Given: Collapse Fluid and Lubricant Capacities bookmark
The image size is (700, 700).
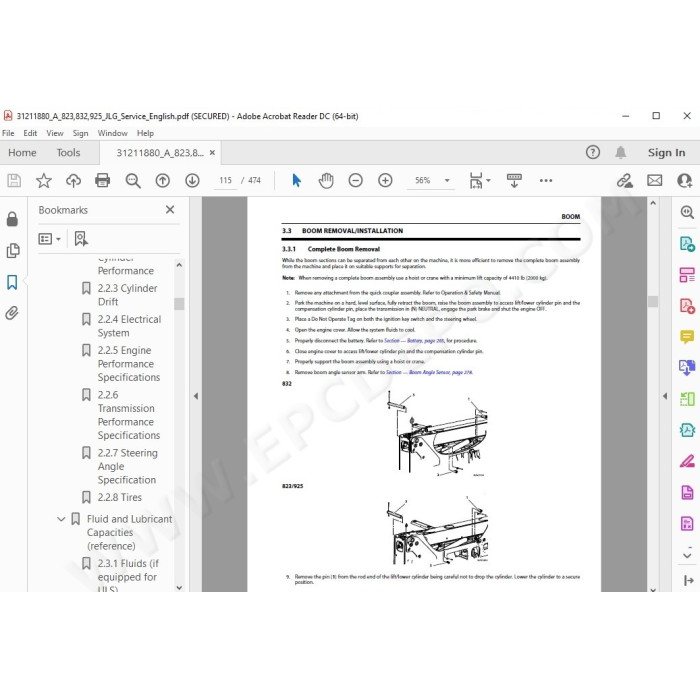Looking at the screenshot, I should [61, 519].
